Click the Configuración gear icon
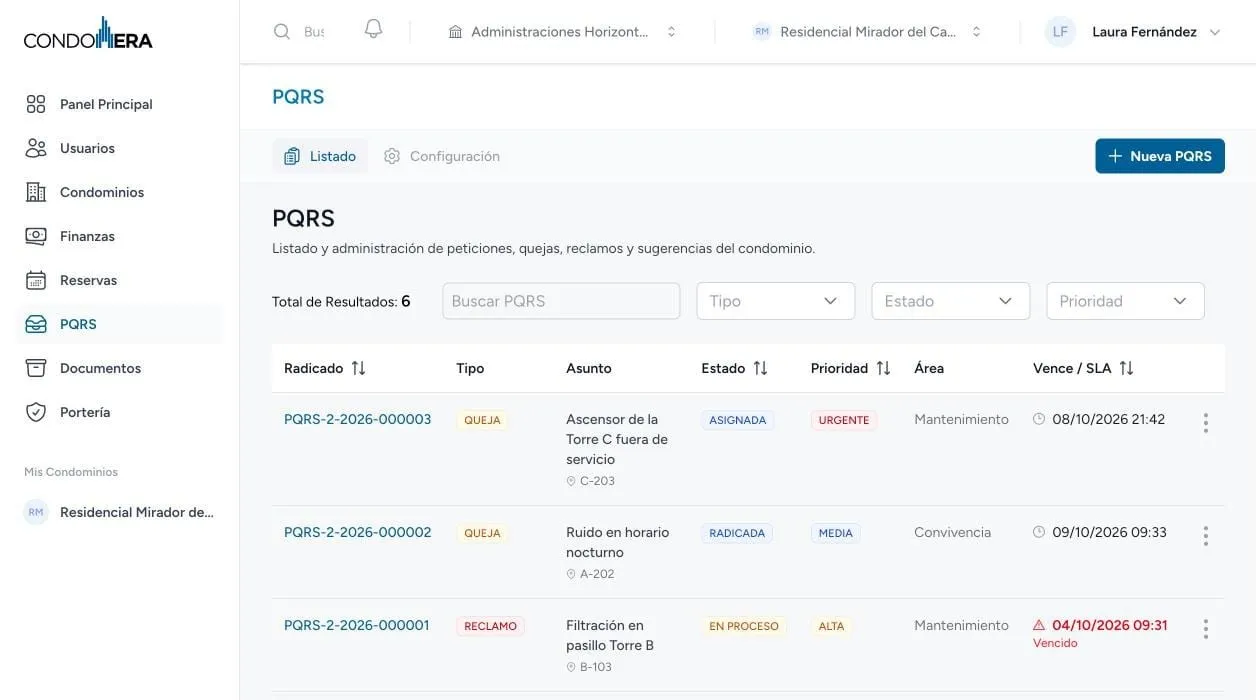This screenshot has height=700, width=1256. point(392,156)
